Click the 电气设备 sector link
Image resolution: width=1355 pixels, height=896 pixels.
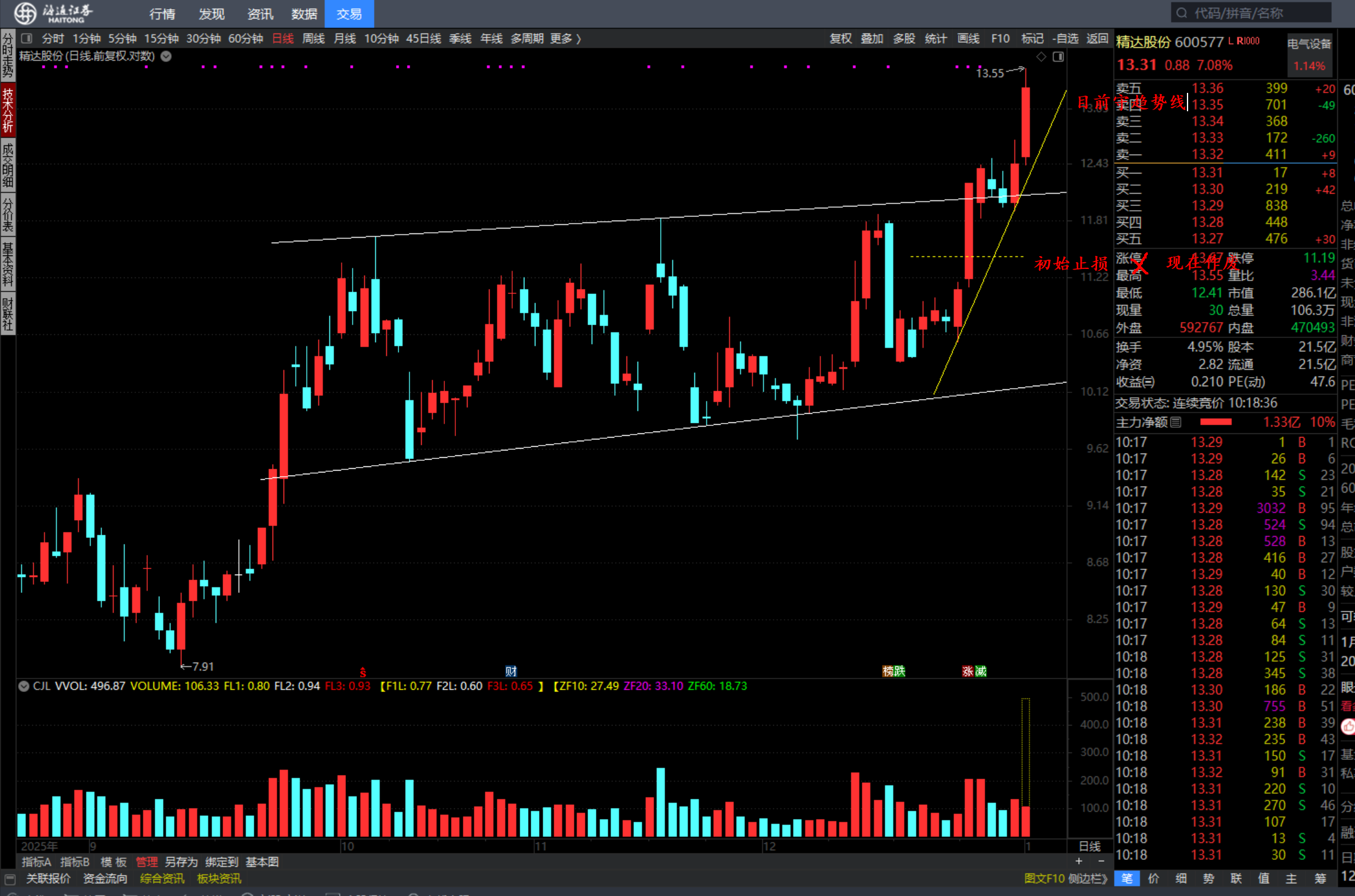tap(1309, 44)
